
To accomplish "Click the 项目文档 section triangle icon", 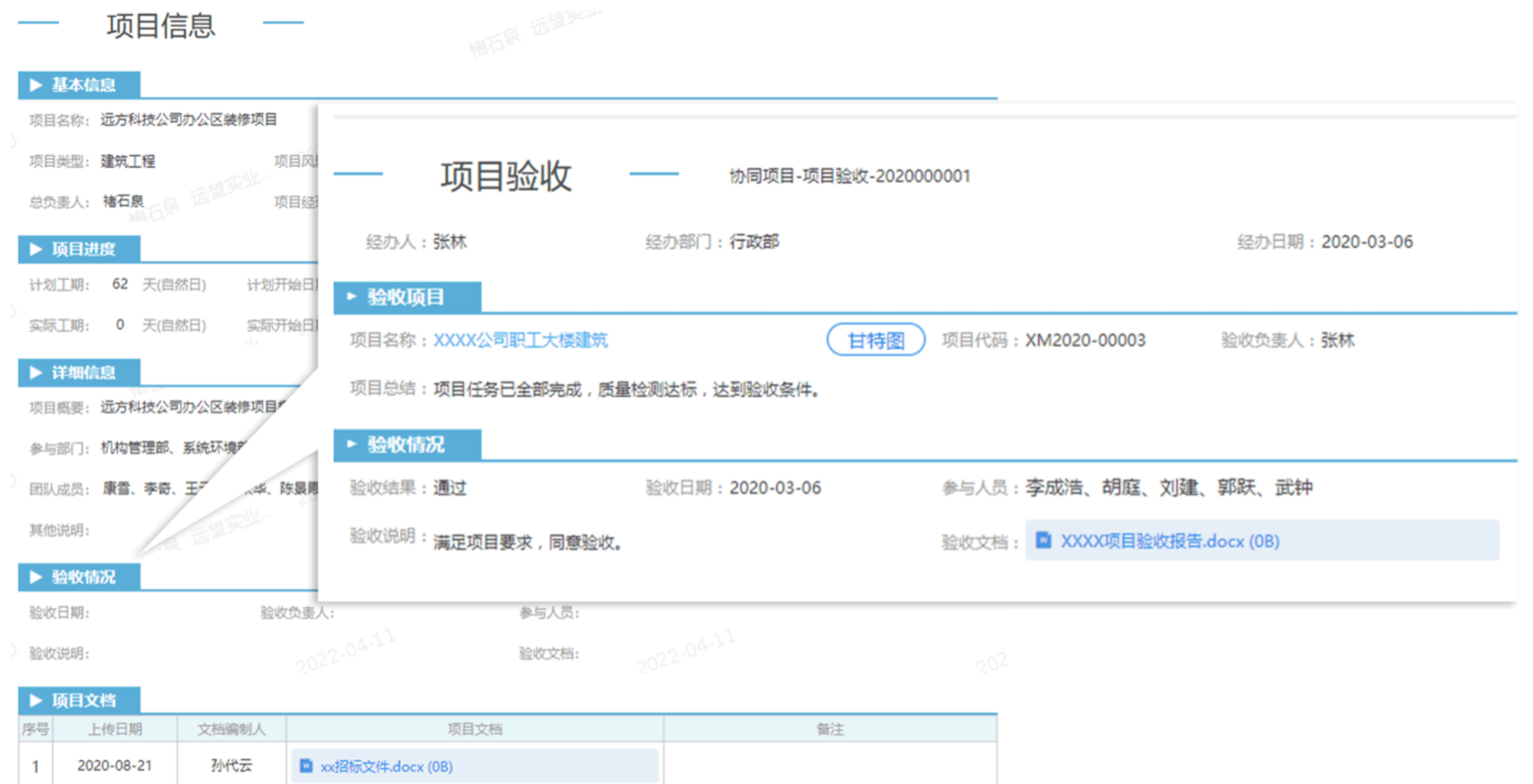I will pos(35,700).
